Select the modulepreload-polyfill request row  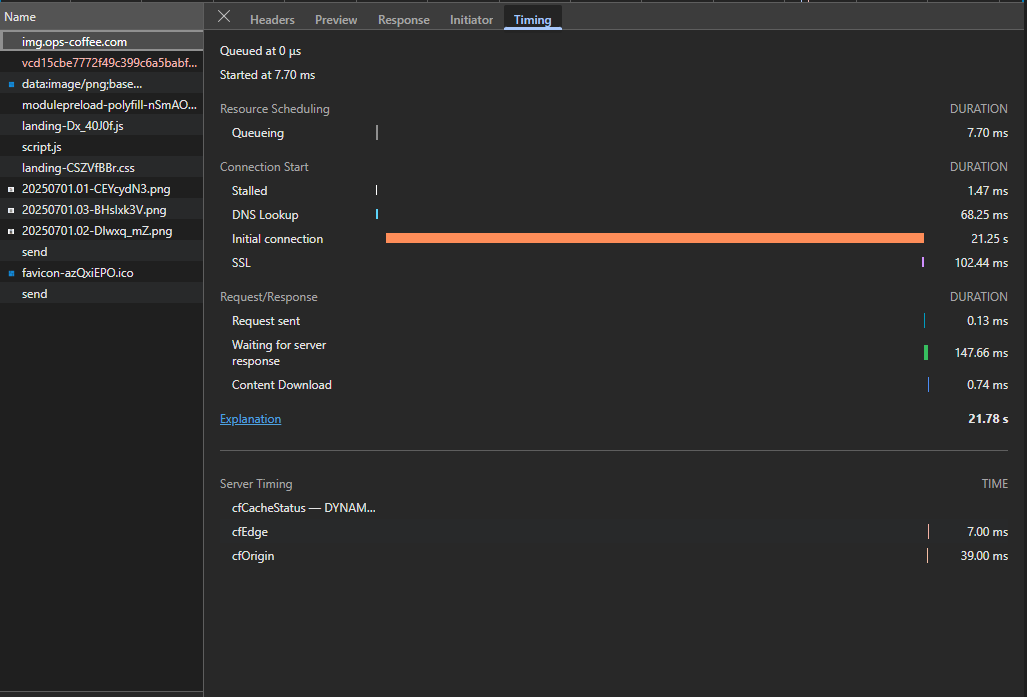pos(108,105)
